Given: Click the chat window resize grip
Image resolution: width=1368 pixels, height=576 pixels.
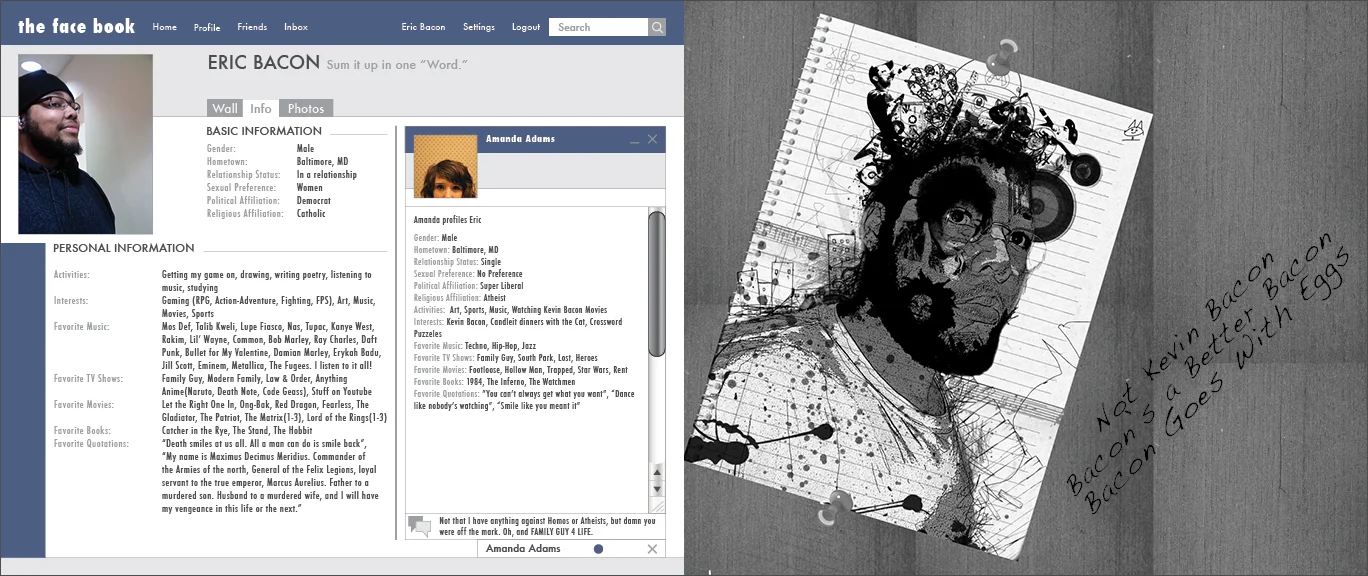Looking at the screenshot, I should (x=657, y=505).
